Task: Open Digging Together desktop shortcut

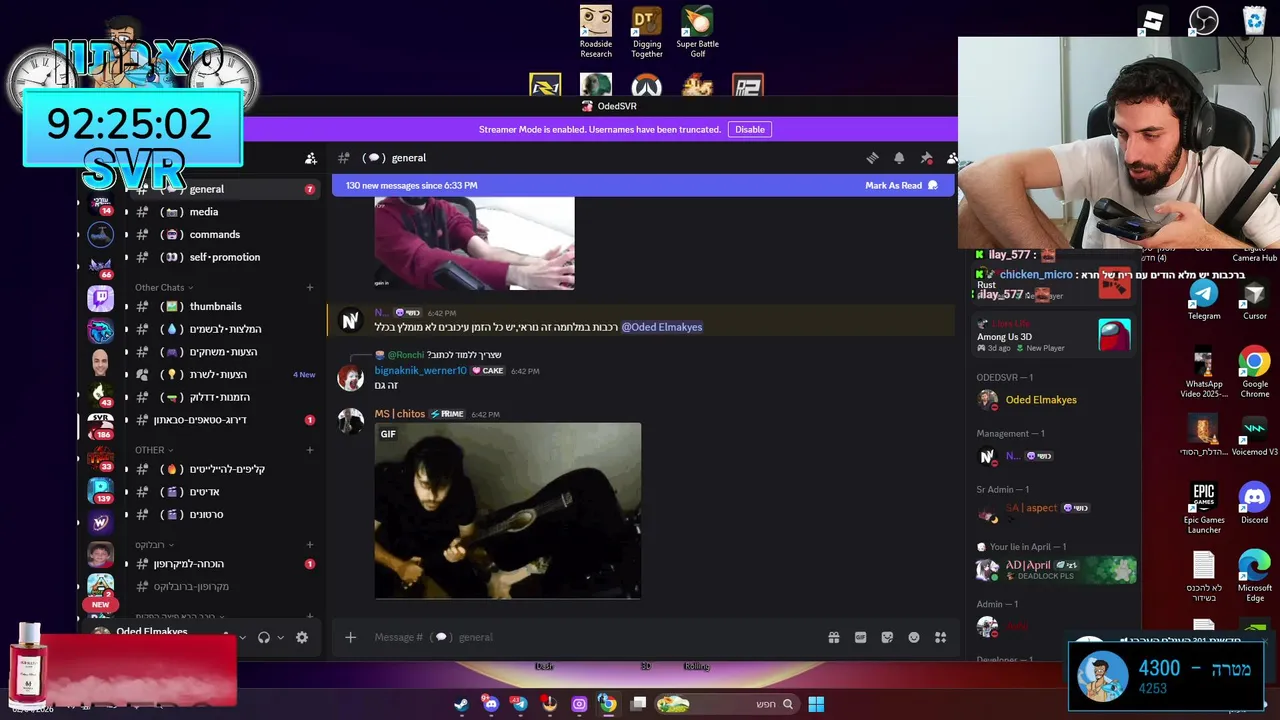Action: pos(647,32)
